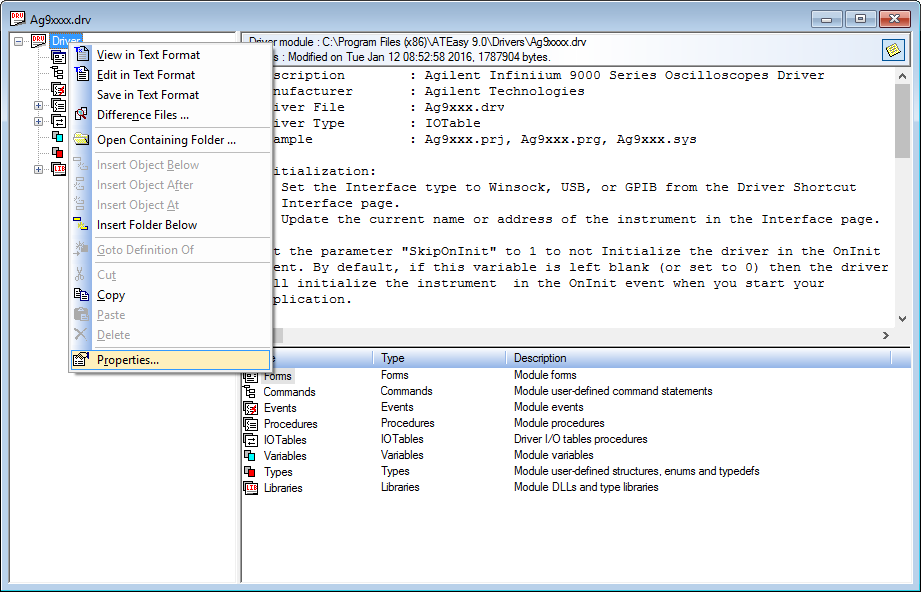Click the grayed Goto Definition Of entry
Viewport: 921px width, 592px height.
point(170,250)
